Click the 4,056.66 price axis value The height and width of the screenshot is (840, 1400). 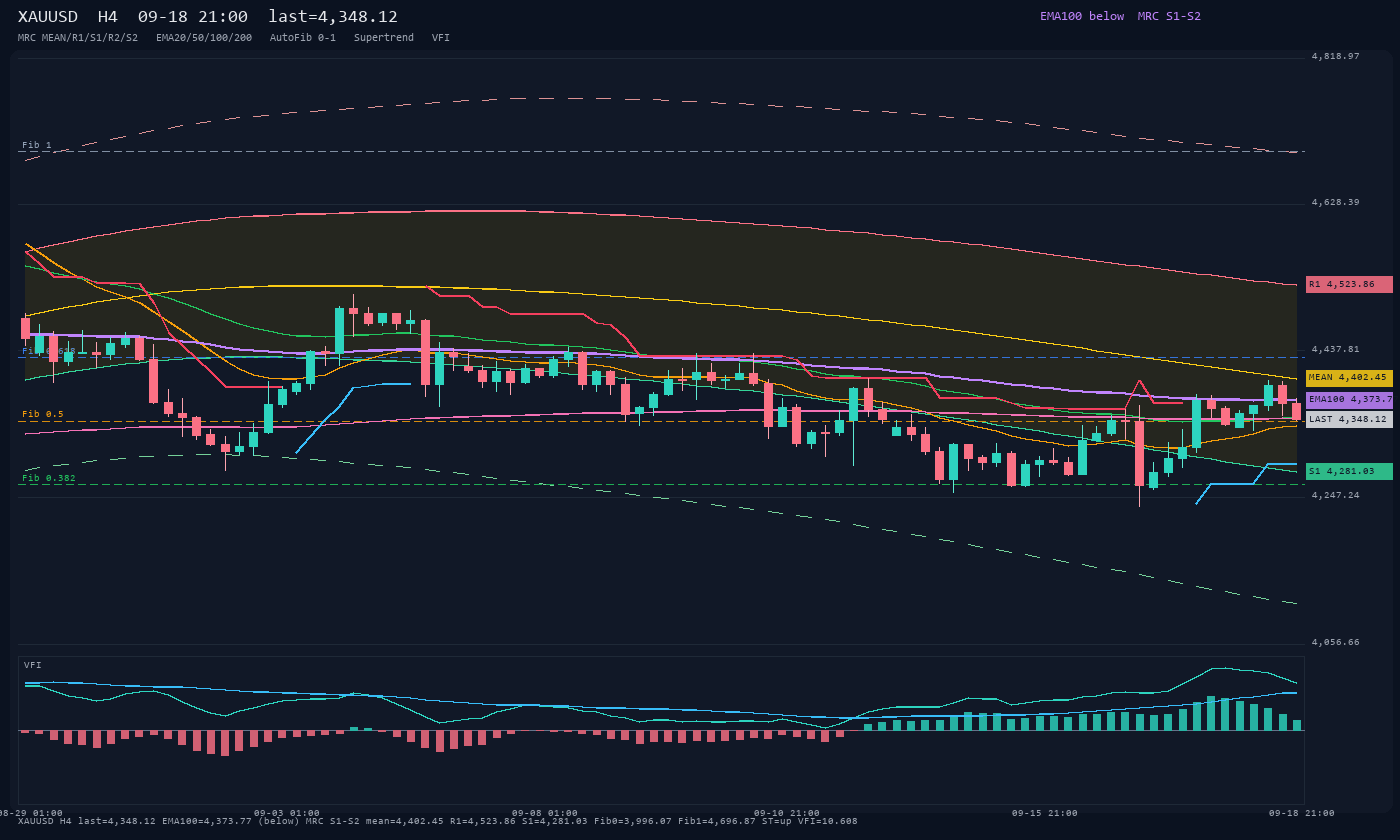(x=1336, y=642)
